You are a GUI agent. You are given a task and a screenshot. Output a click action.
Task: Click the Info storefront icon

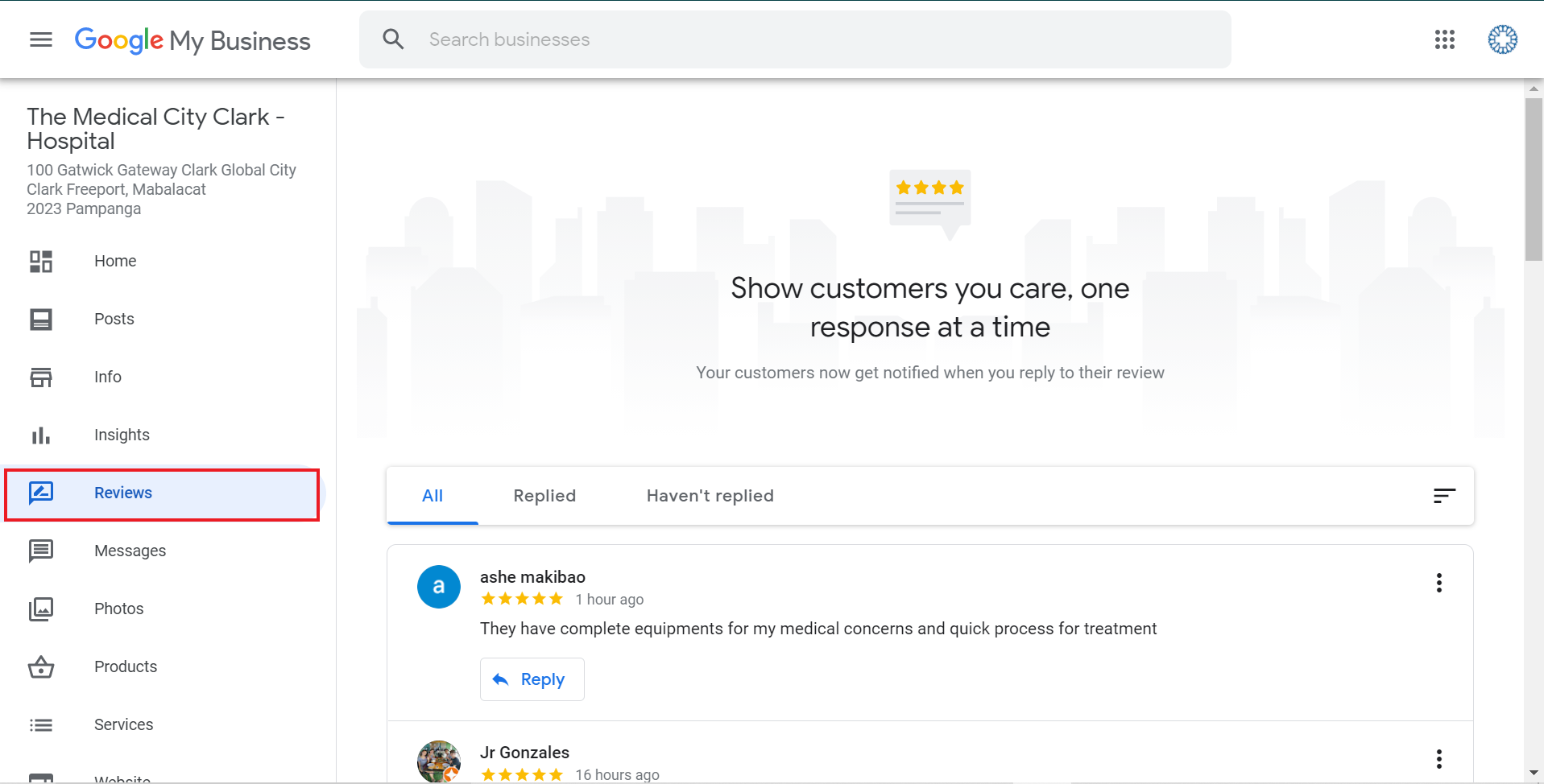coord(41,378)
